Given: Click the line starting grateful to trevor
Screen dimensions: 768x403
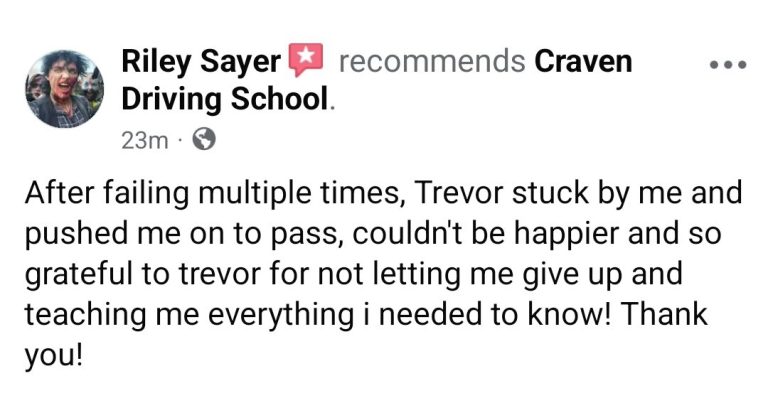Looking at the screenshot, I should tap(353, 274).
